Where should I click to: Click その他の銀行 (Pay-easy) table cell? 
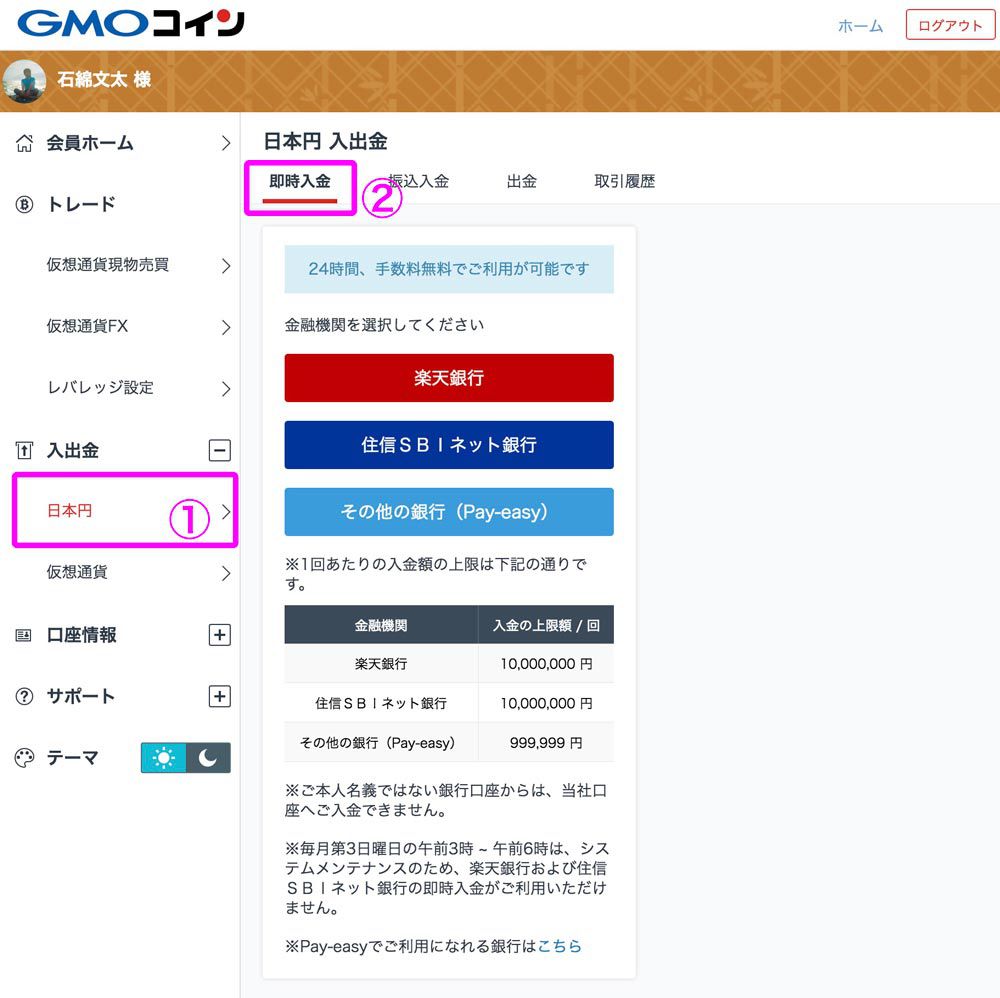pyautogui.click(x=381, y=743)
